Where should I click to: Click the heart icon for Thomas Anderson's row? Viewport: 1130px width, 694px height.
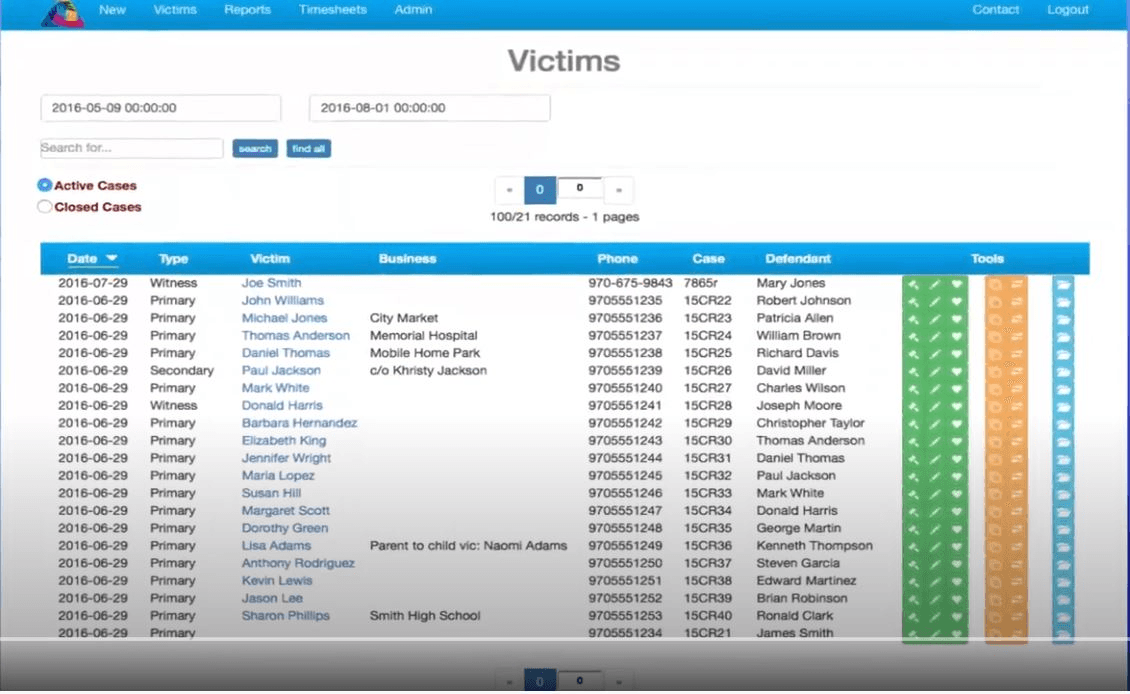pos(956,337)
